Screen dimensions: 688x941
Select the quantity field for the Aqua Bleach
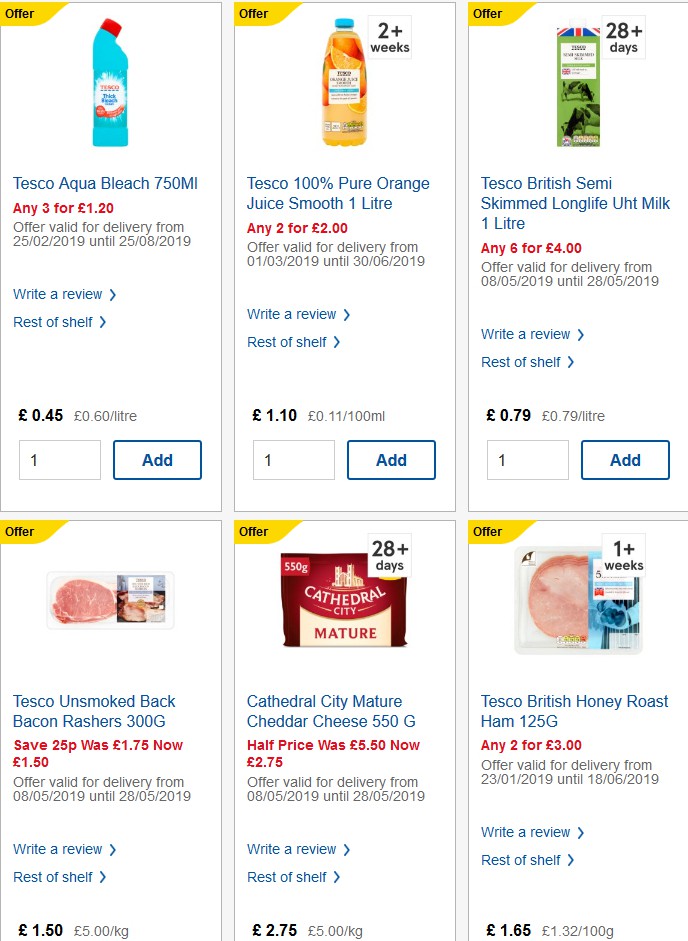click(59, 460)
